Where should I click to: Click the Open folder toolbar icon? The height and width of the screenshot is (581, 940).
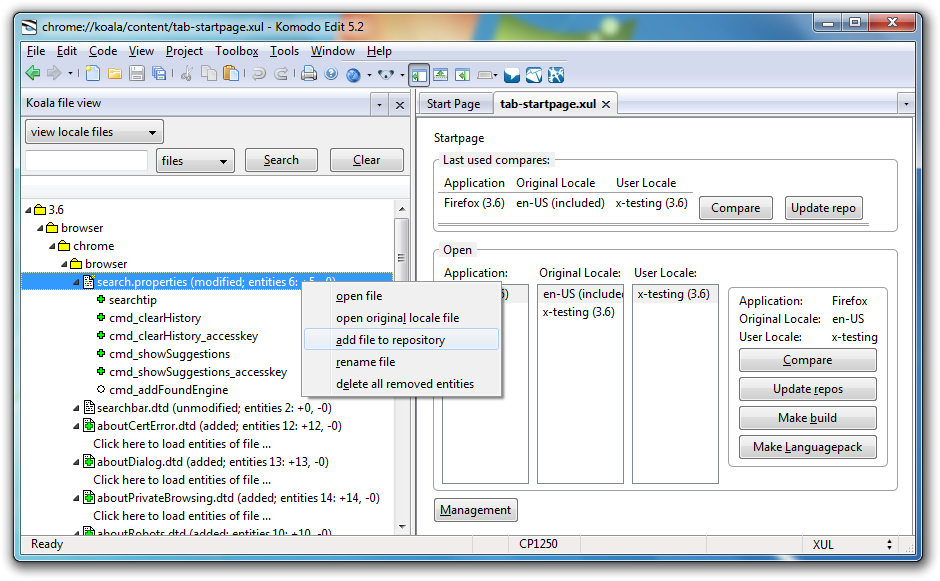pos(115,74)
